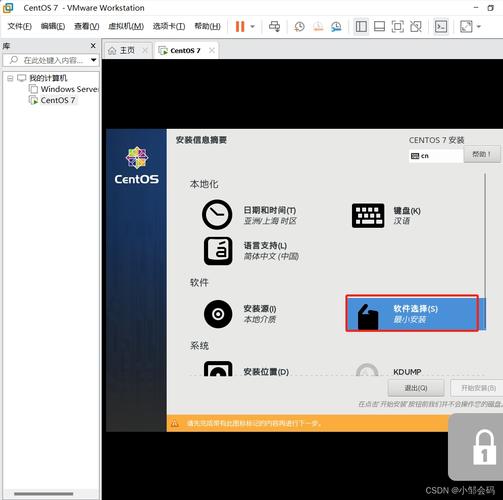Enter full screen mode icon
The image size is (503, 500).
[397, 26]
